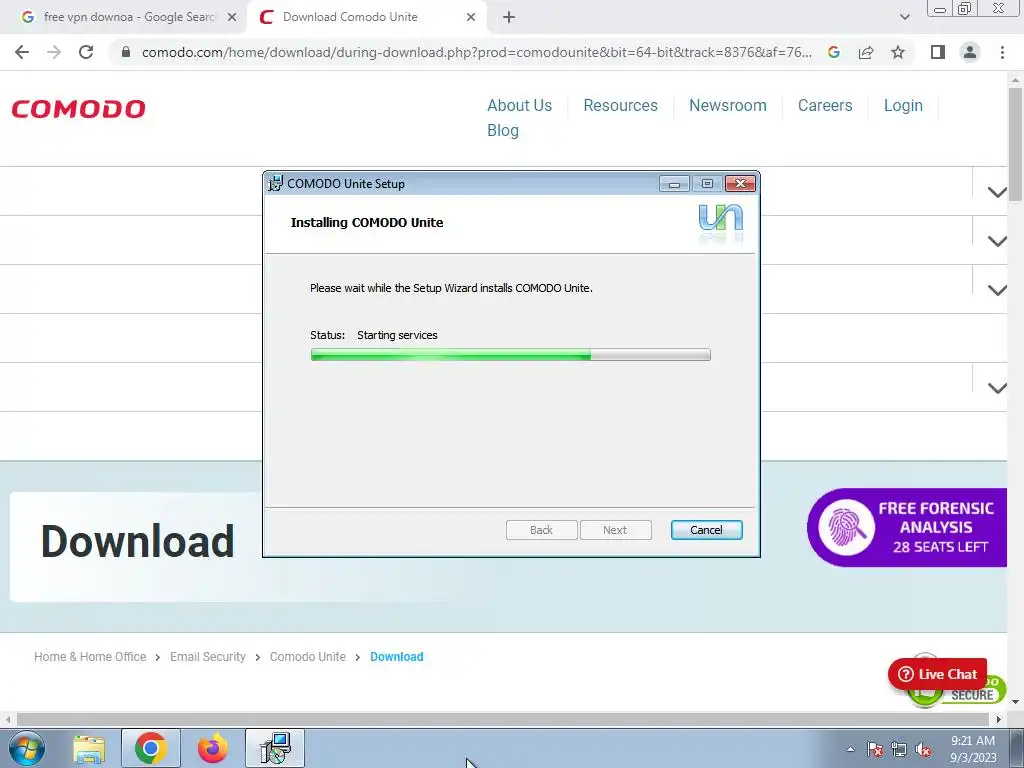Cancel the COMODO Unite installation
The image size is (1024, 768).
707,530
